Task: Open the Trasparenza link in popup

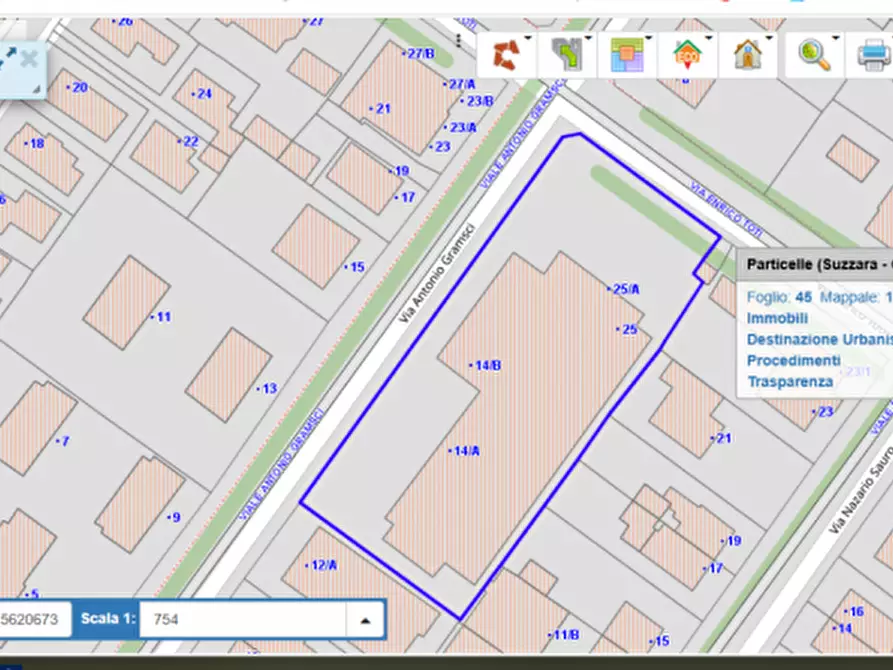Action: click(x=790, y=382)
